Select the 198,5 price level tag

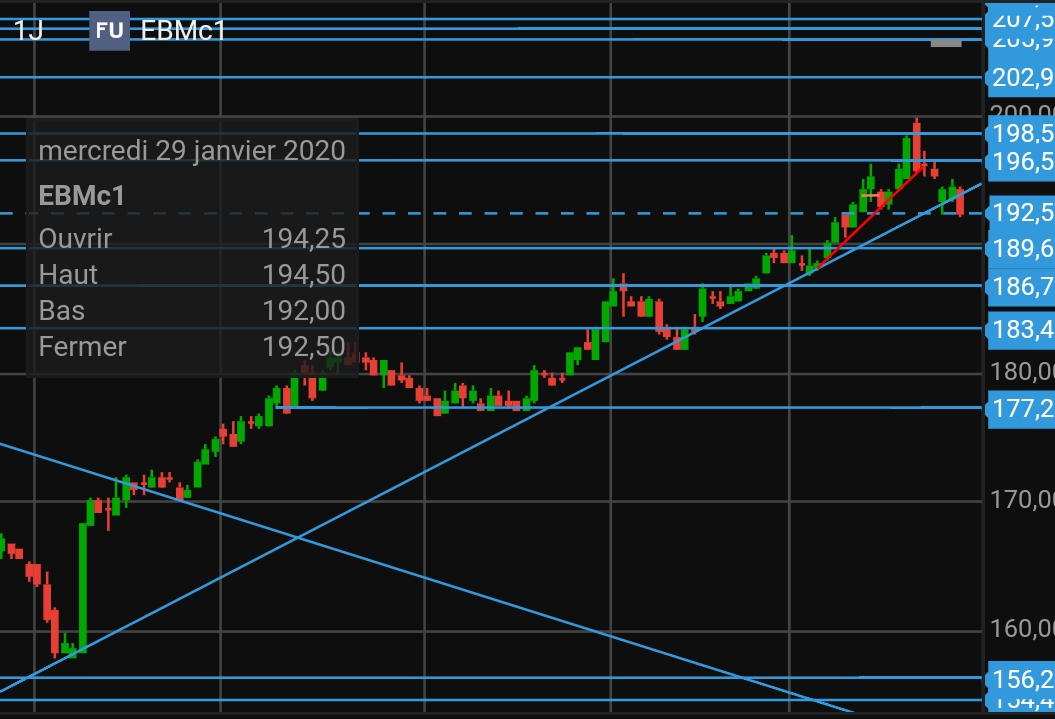[1020, 133]
